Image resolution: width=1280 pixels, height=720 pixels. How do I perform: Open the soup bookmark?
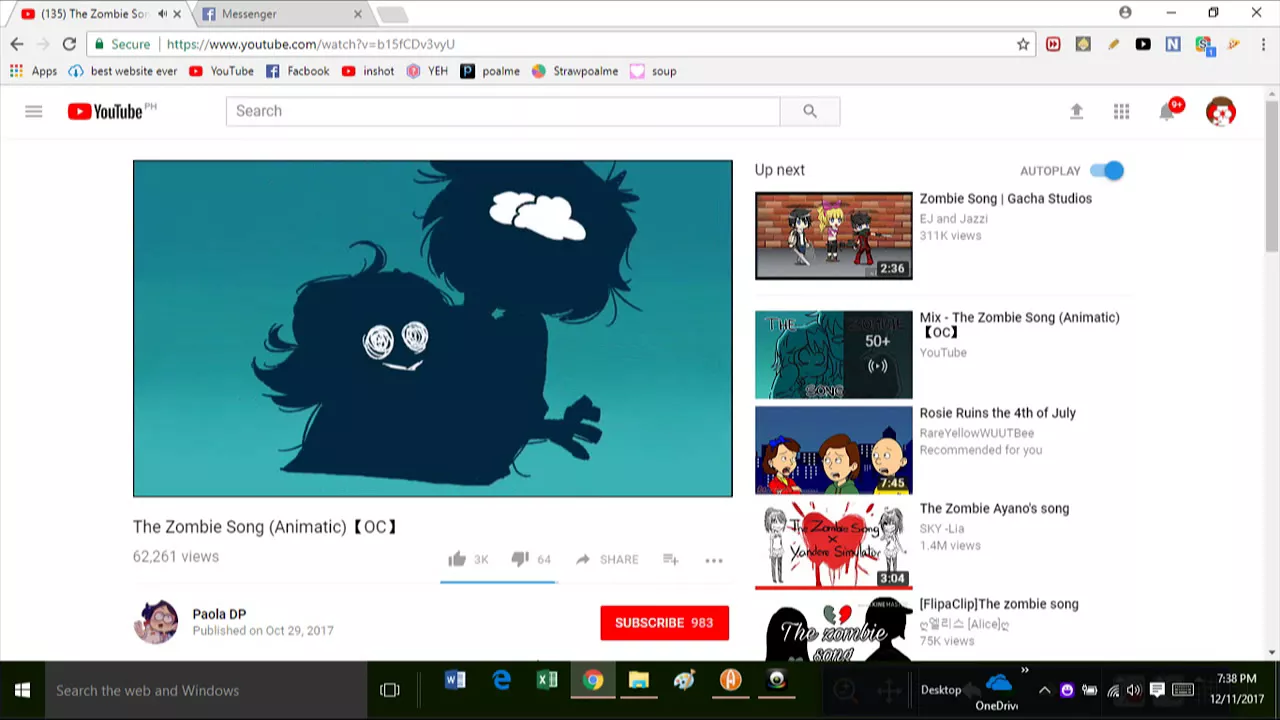tap(653, 71)
